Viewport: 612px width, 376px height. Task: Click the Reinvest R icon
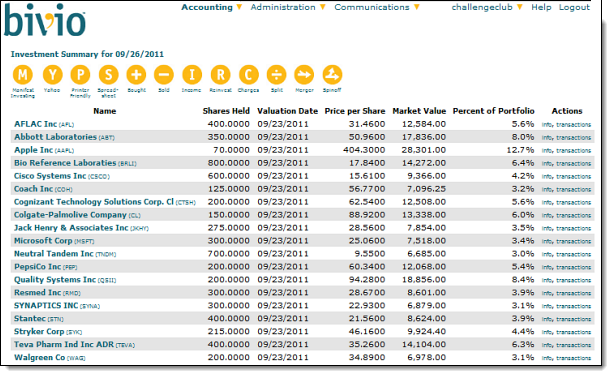[x=221, y=75]
